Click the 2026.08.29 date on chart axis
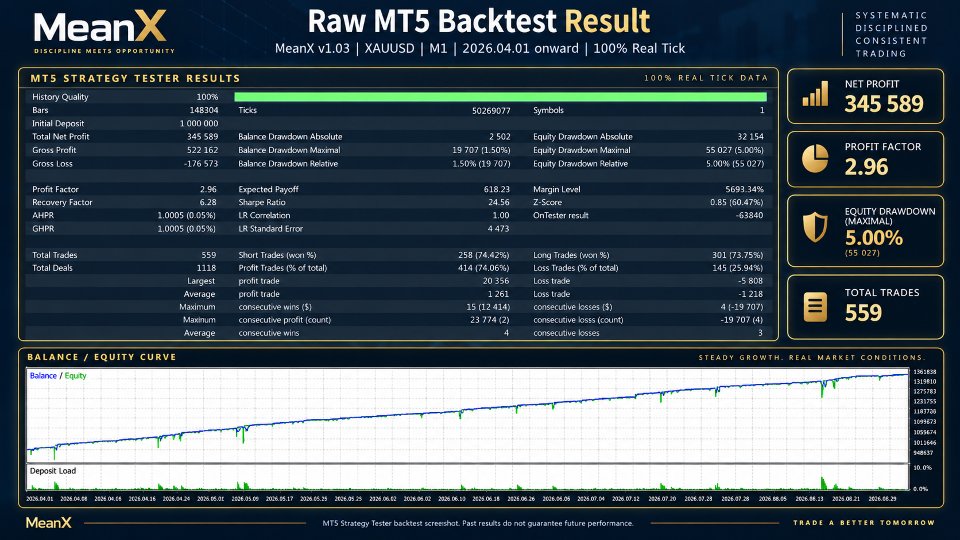Image resolution: width=960 pixels, height=540 pixels. [882, 499]
